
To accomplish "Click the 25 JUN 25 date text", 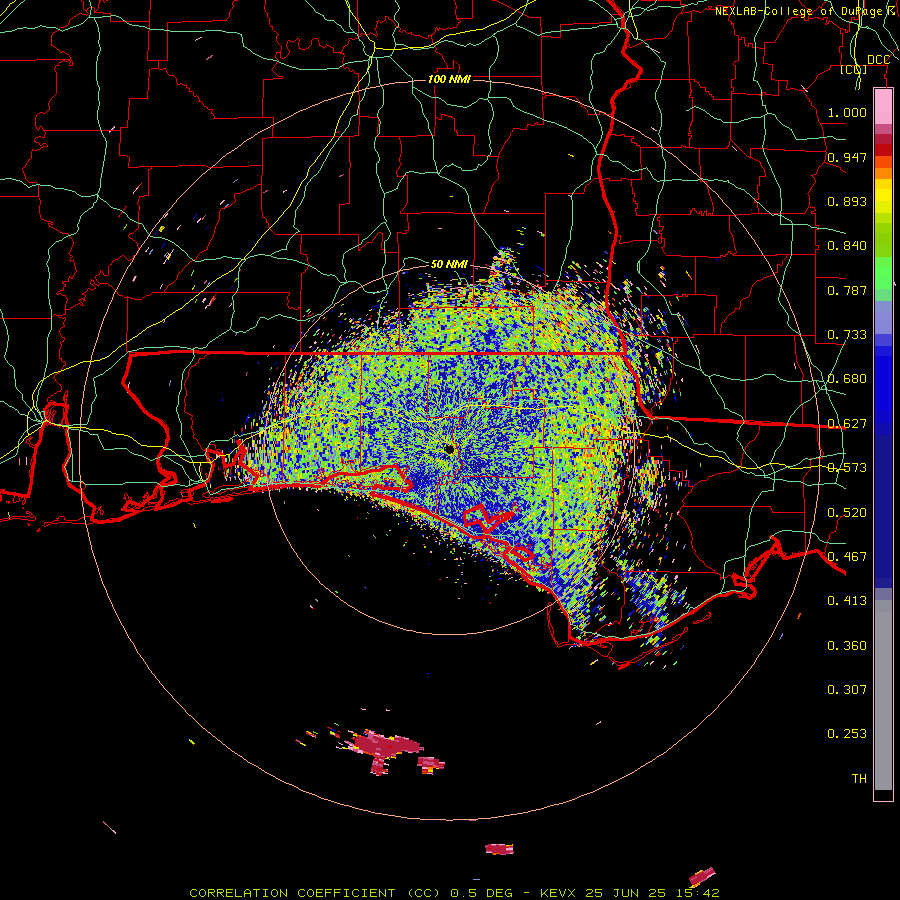I will coord(626,893).
